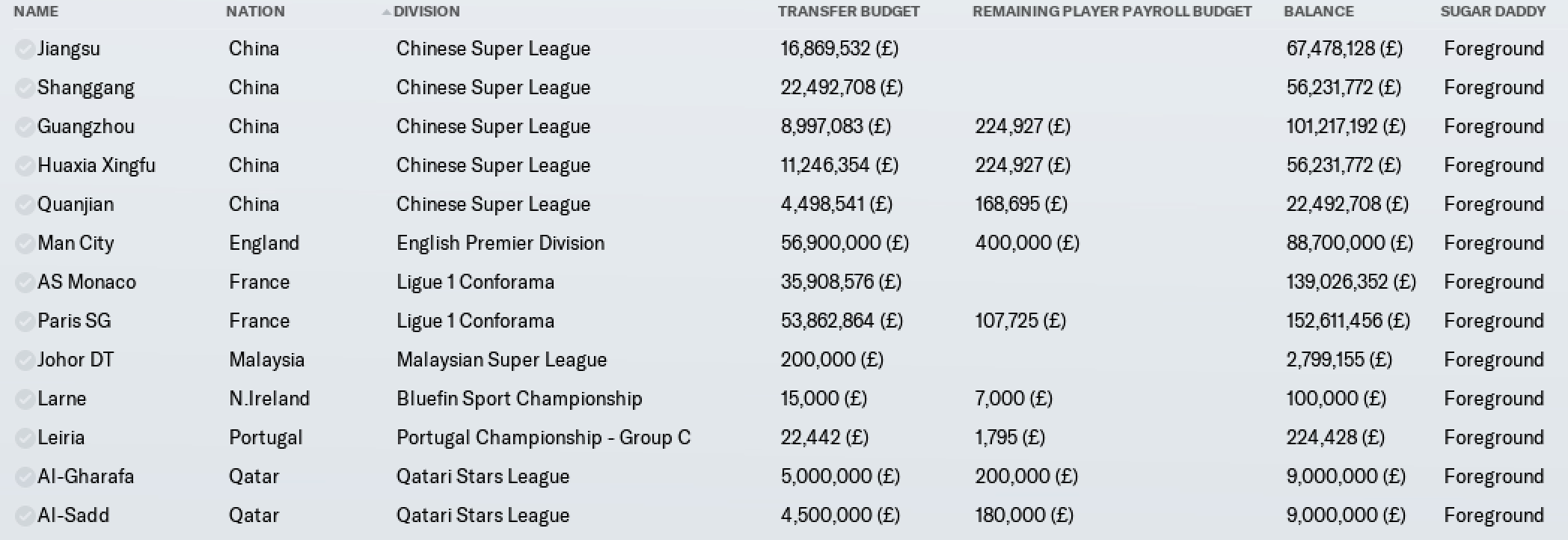Screen dimensions: 1568x540
Task: Select Nation column header
Action: pyautogui.click(x=255, y=11)
